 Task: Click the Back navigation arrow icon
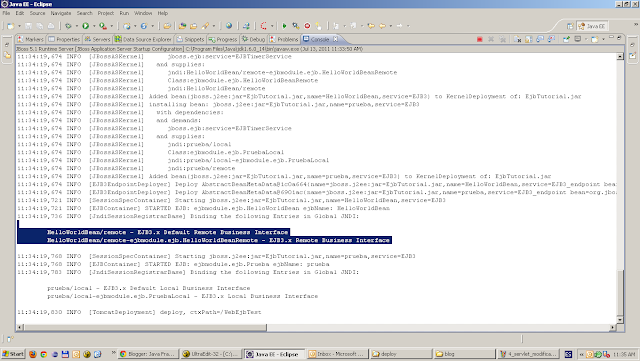tap(382, 26)
